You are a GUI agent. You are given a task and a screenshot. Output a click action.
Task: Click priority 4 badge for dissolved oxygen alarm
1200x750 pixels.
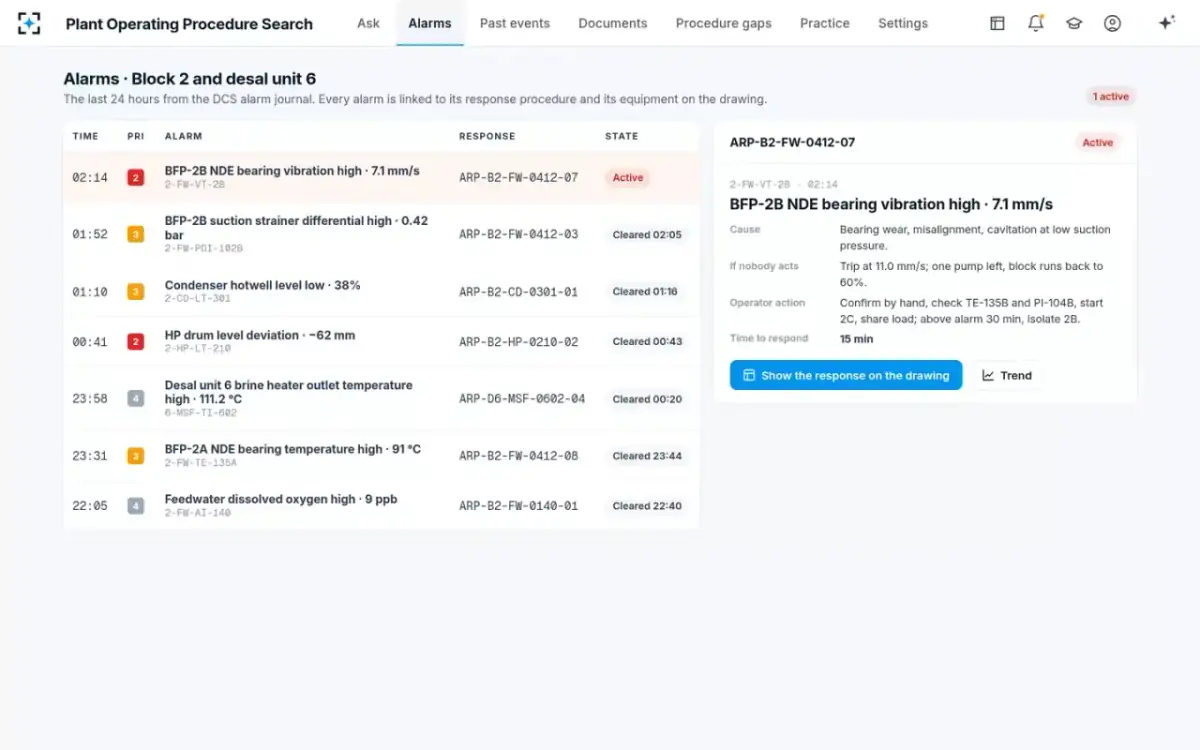tap(135, 506)
